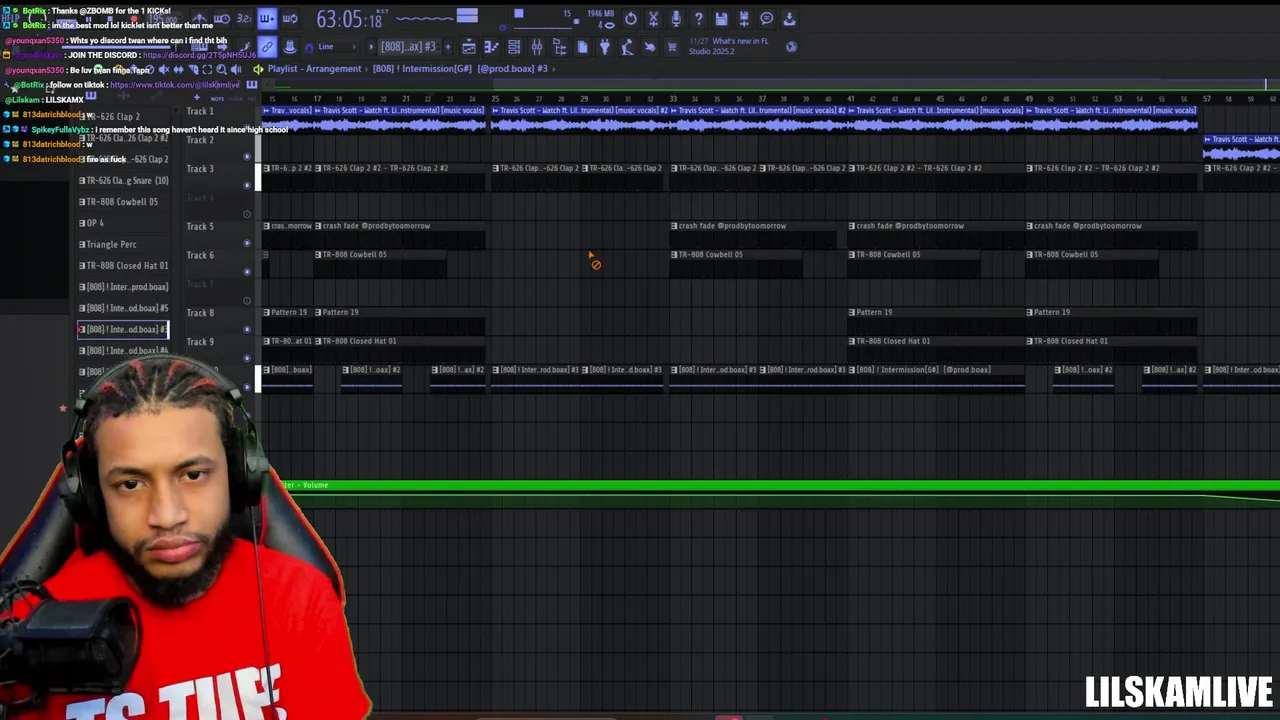The height and width of the screenshot is (720, 1280).
Task: Click arrow left of pattern selector
Action: 371,47
